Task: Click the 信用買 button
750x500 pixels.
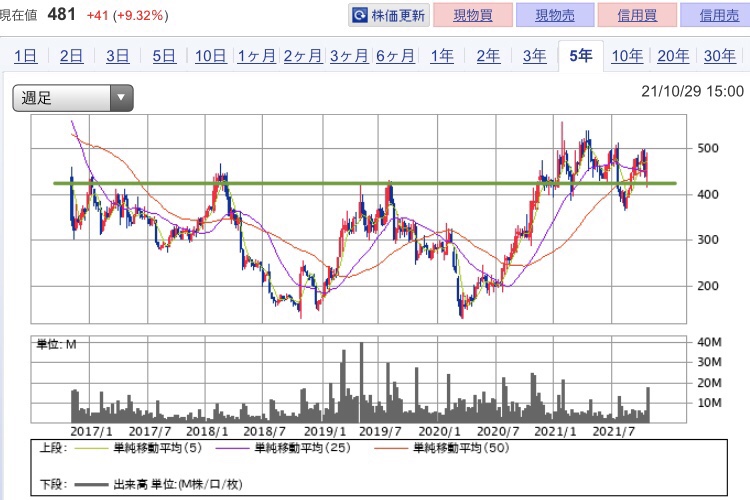Action: pyautogui.click(x=637, y=15)
